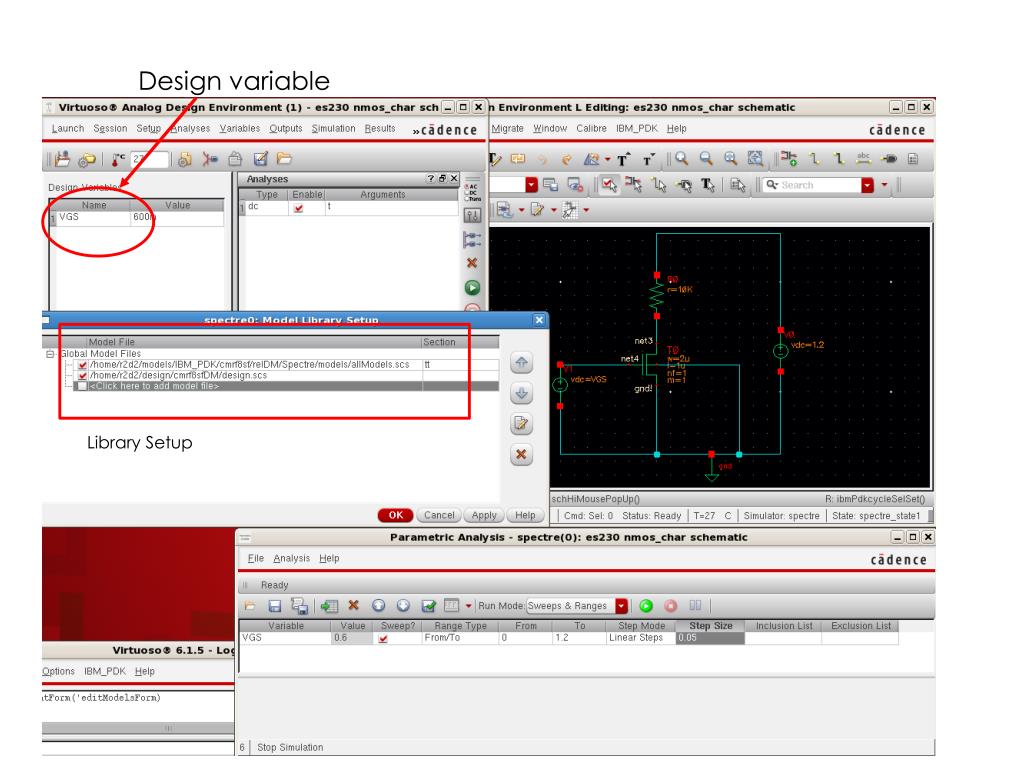Click the Create Pin icon in schematic toolbar
This screenshot has height=768, width=1024.
click(889, 159)
